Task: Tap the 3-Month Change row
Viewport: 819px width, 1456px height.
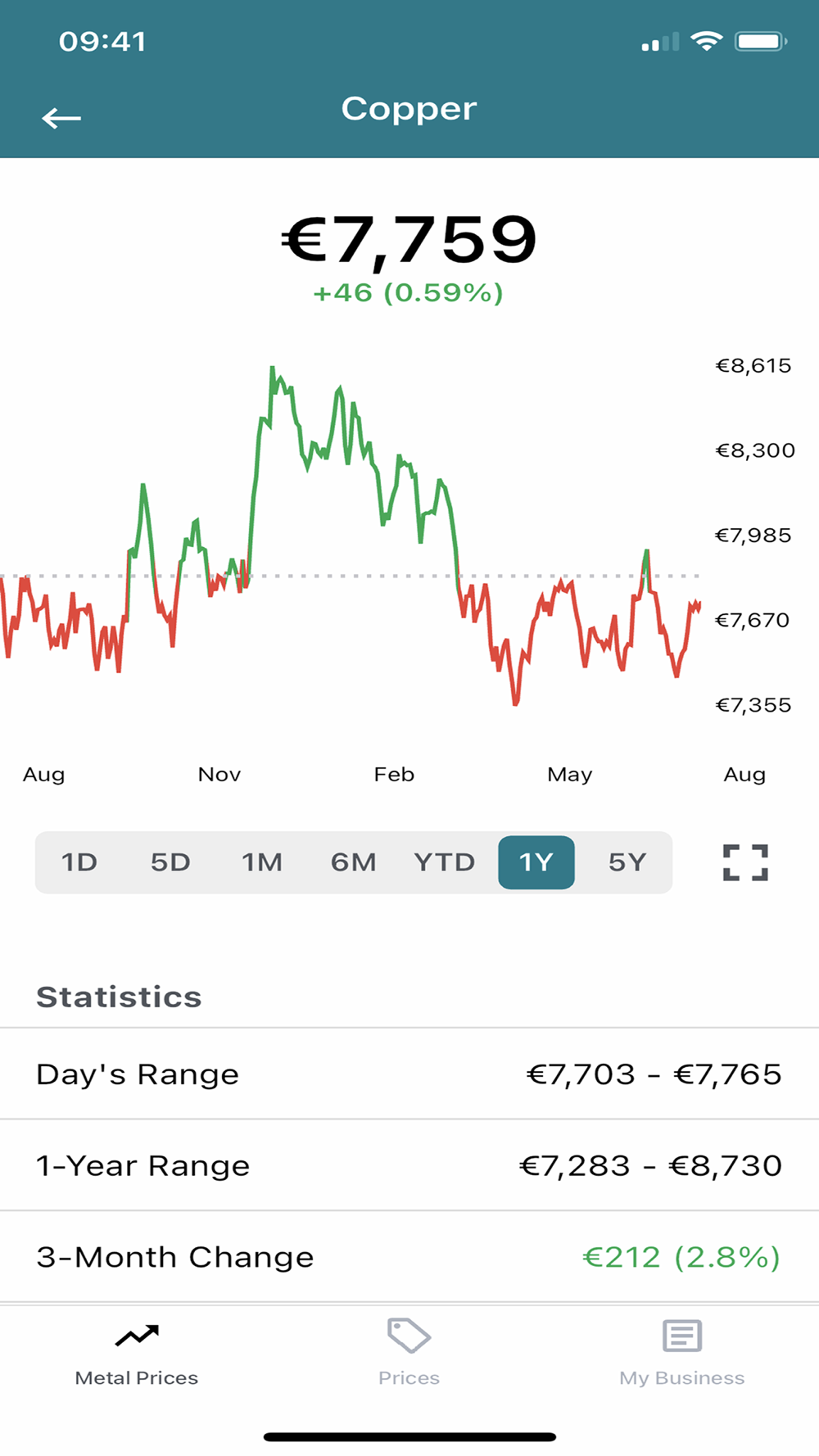Action: click(409, 1257)
